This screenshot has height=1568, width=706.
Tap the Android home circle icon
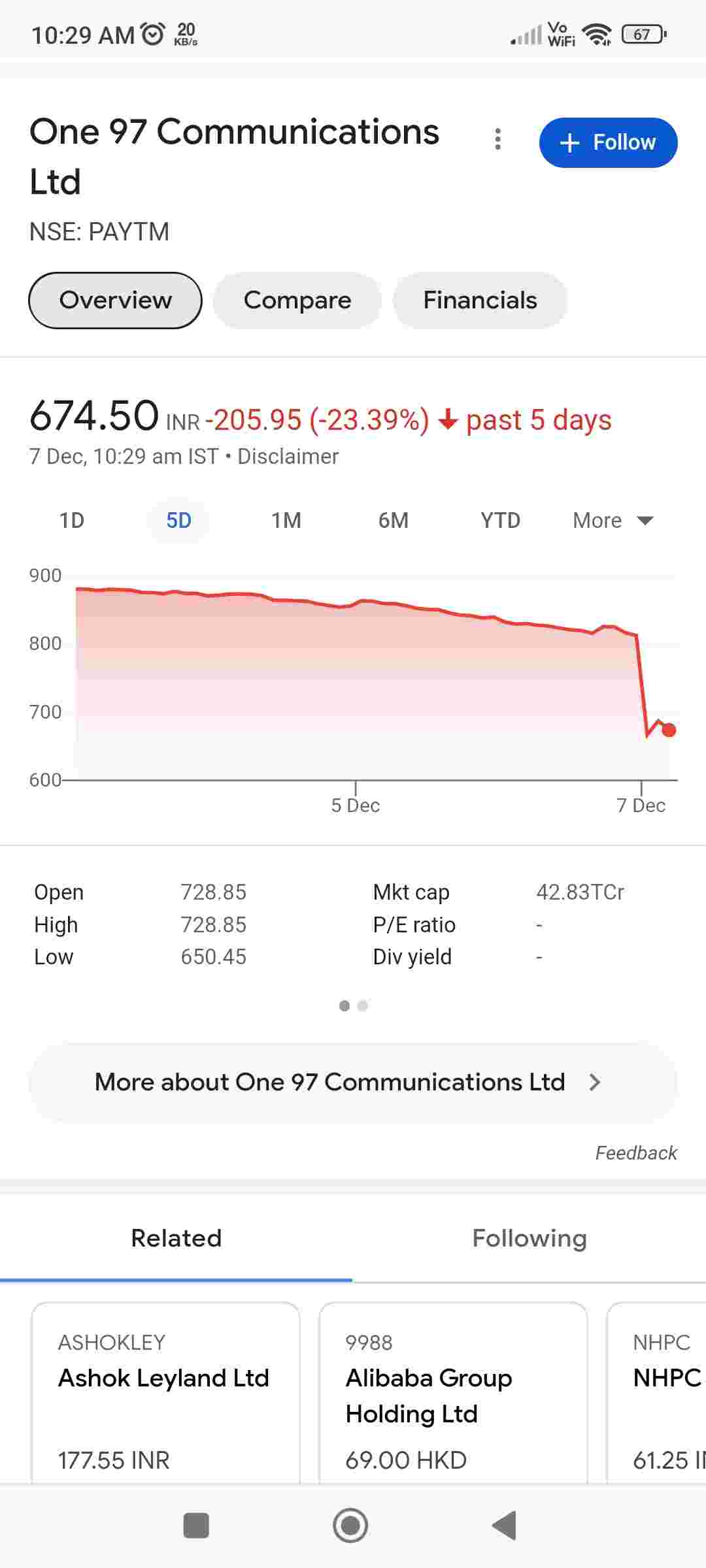[x=350, y=1526]
